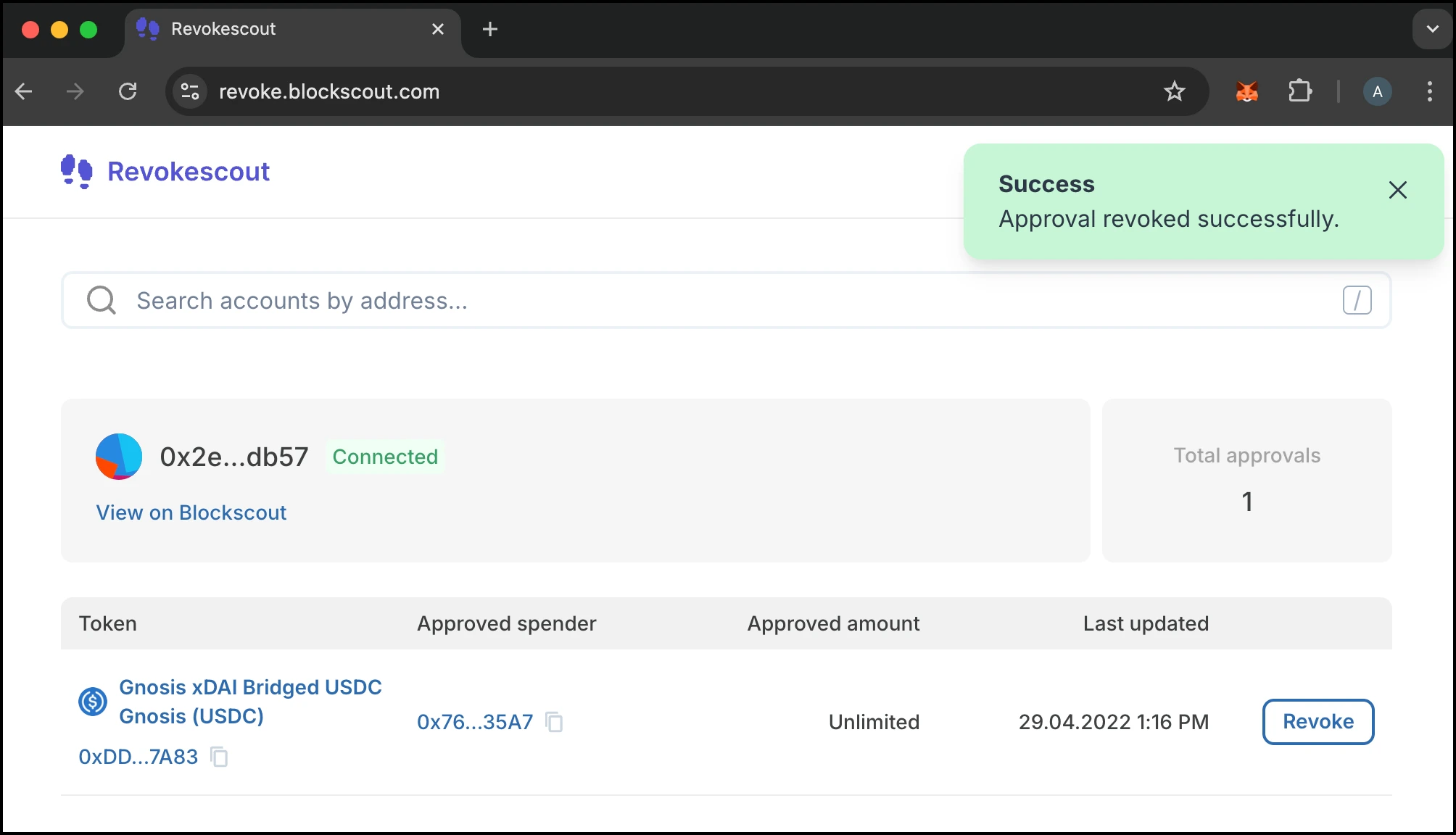Open View on Blockscout link
This screenshot has width=1456, height=835.
coord(191,512)
